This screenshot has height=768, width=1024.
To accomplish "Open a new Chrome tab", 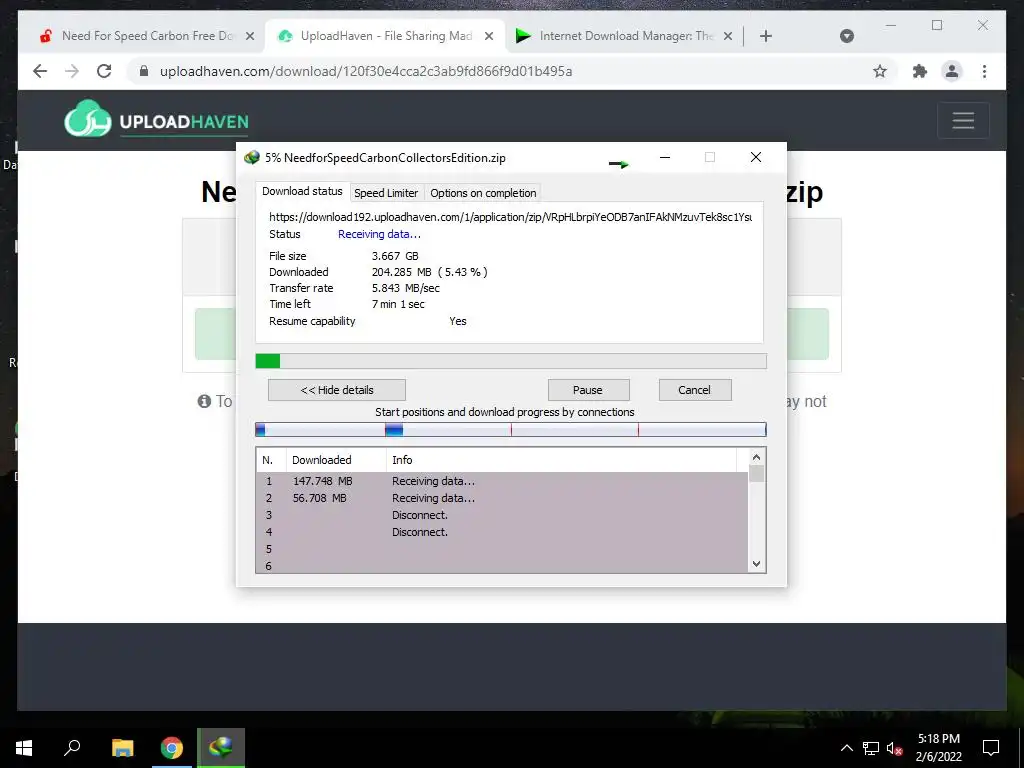I will [766, 36].
